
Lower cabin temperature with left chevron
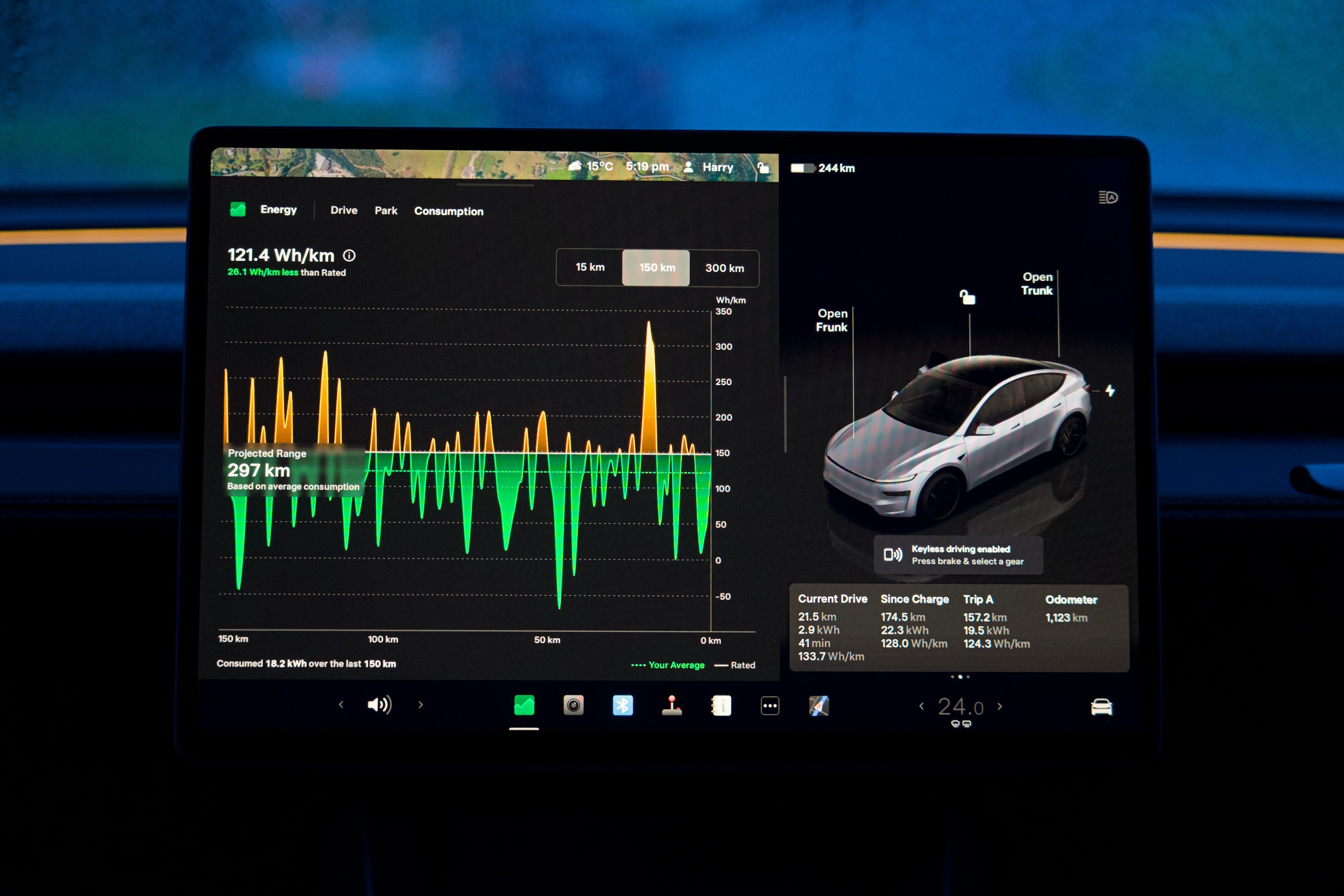click(x=921, y=706)
